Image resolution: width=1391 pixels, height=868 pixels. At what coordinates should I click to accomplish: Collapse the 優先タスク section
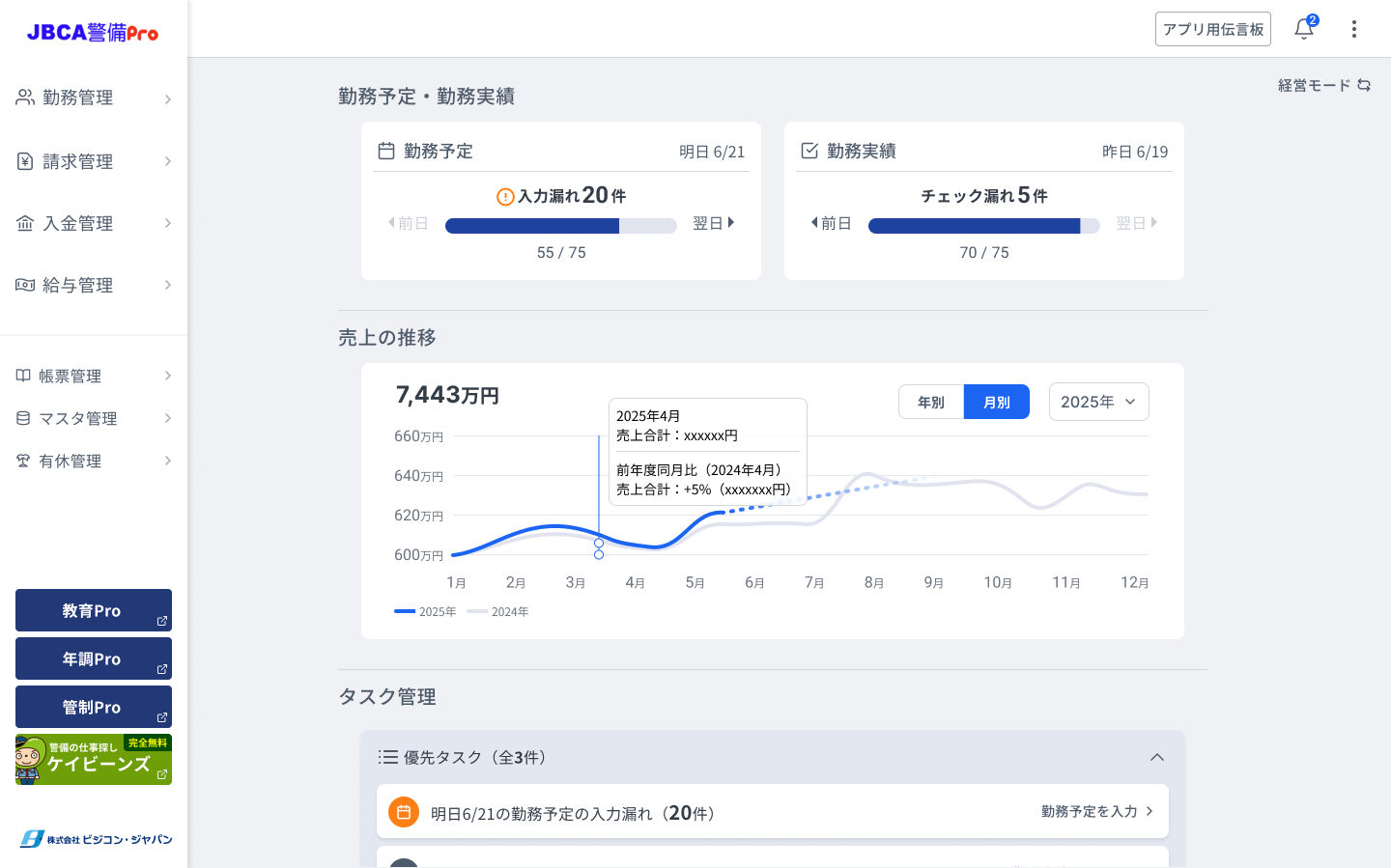tap(1156, 757)
